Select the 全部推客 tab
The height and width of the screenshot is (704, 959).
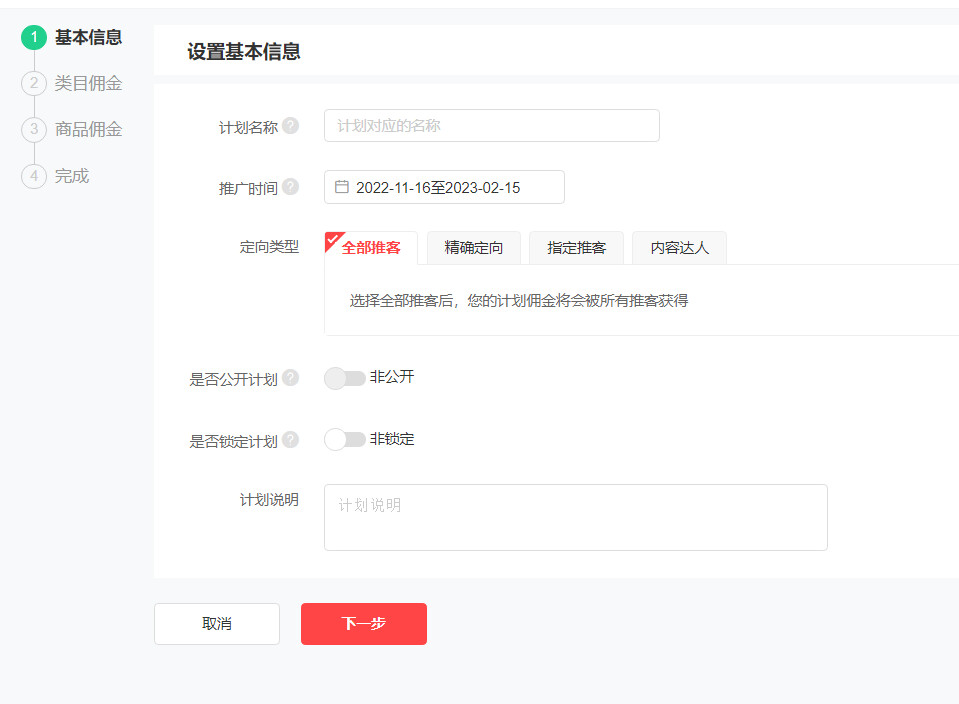point(371,248)
